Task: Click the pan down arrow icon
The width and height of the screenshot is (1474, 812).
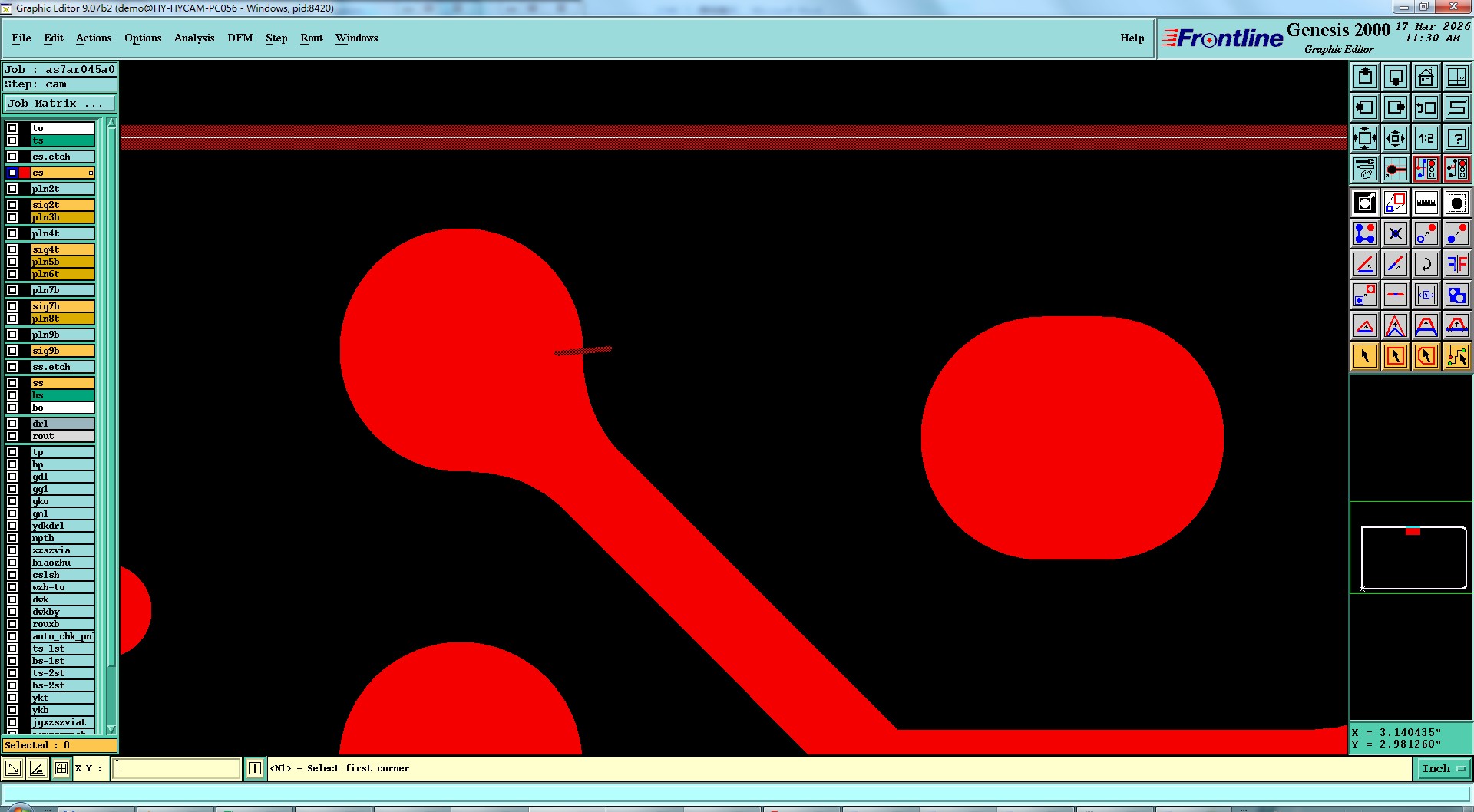Action: click(x=1396, y=77)
